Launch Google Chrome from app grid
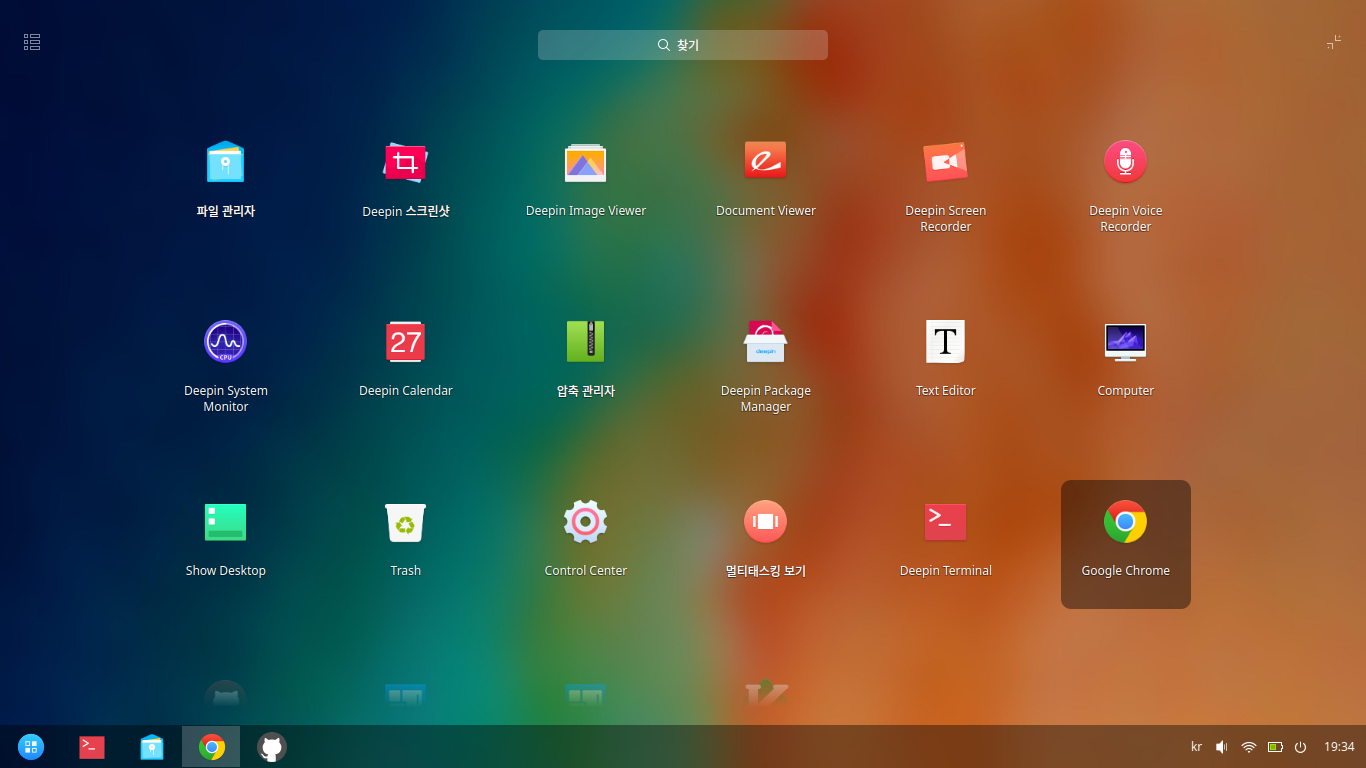This screenshot has width=1366, height=768. 1125,522
